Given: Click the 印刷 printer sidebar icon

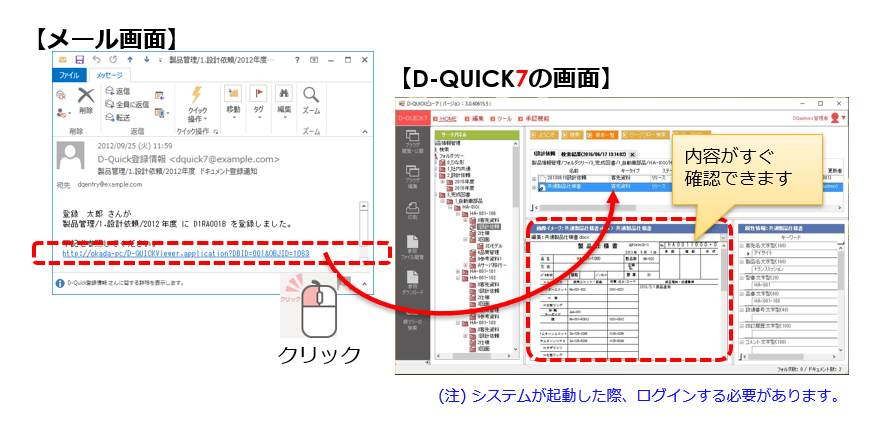Looking at the screenshot, I should point(412,212).
